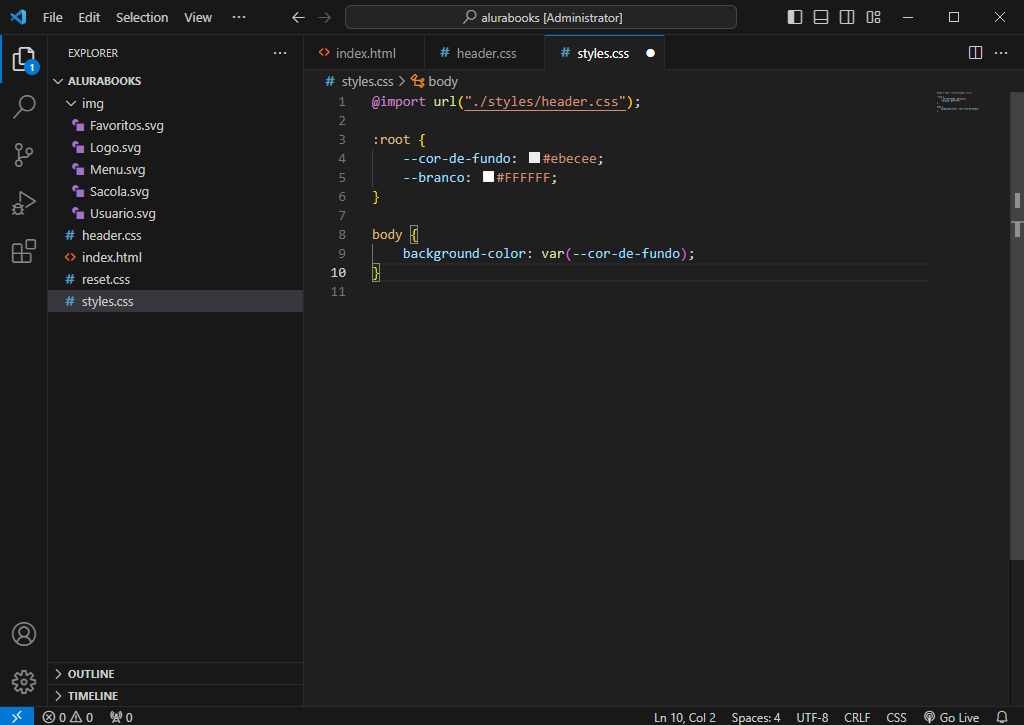Screen dimensions: 1024x725
Task: Toggle the primary side bar
Action: (x=795, y=18)
